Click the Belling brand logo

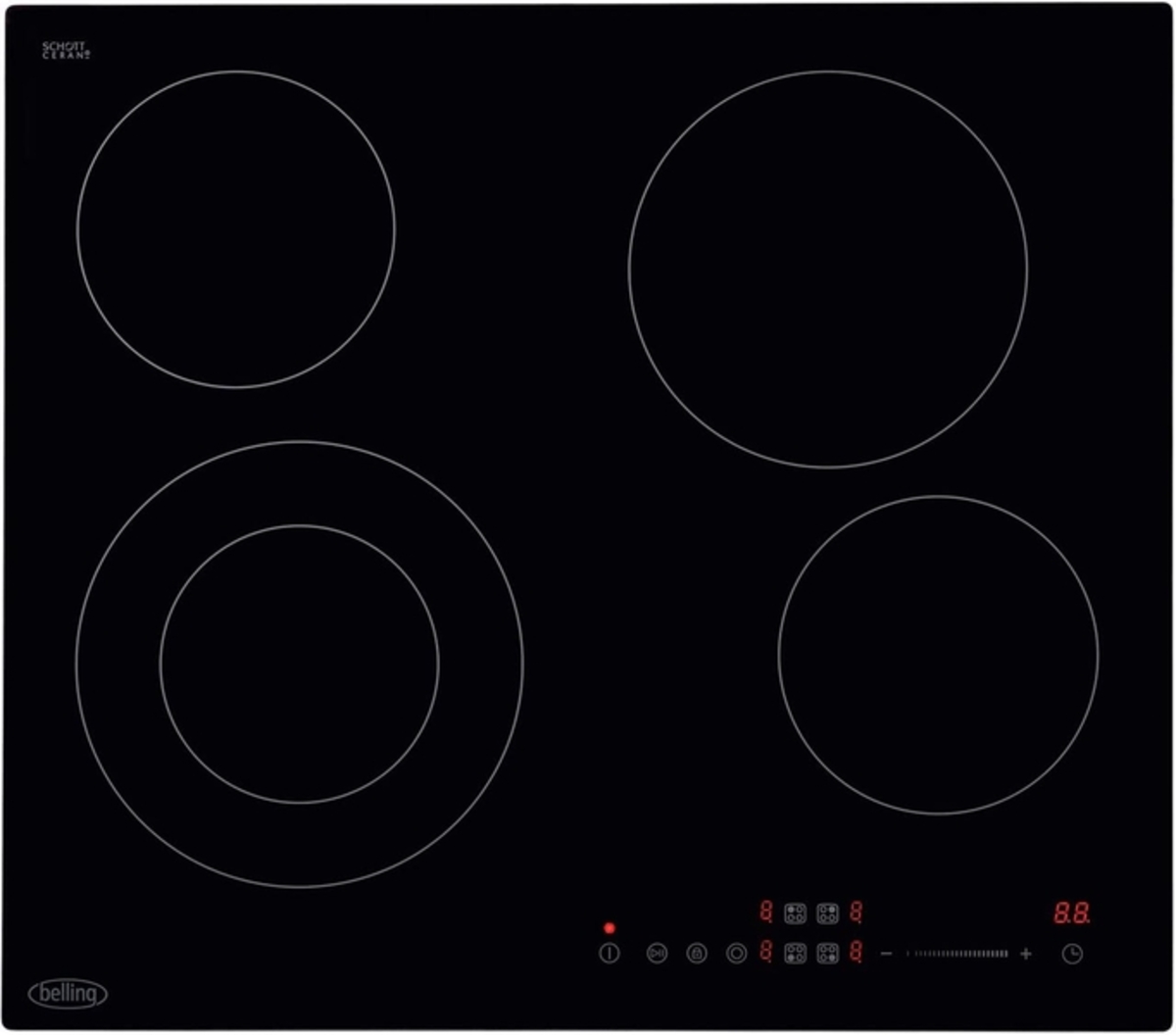point(69,993)
